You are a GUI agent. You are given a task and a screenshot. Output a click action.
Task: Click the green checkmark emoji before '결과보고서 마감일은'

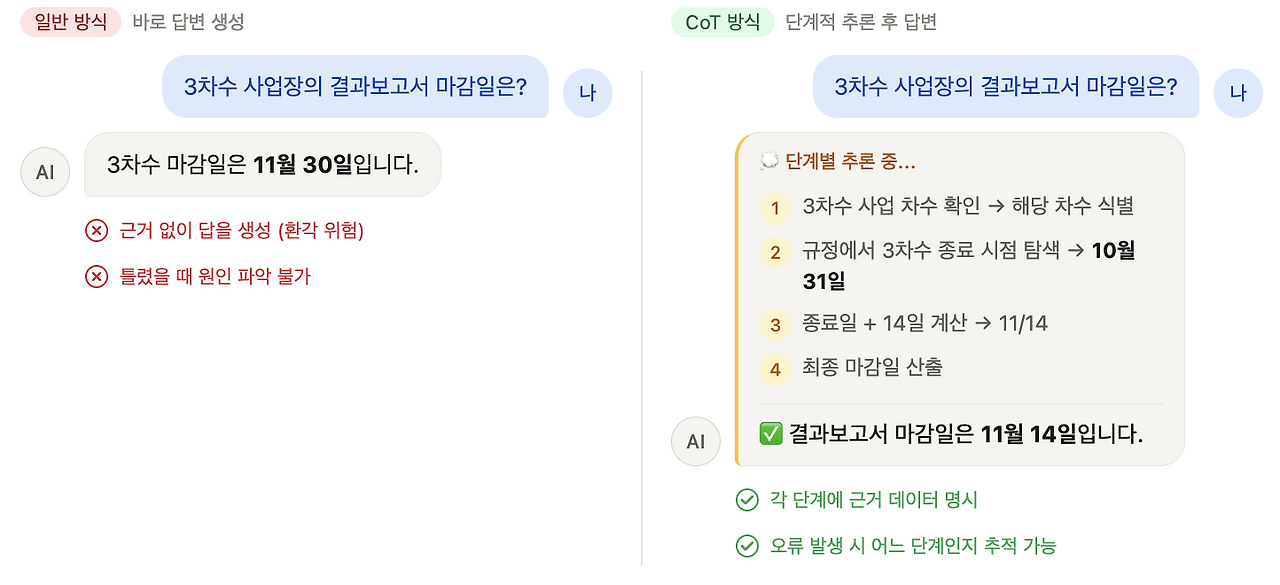[x=771, y=434]
